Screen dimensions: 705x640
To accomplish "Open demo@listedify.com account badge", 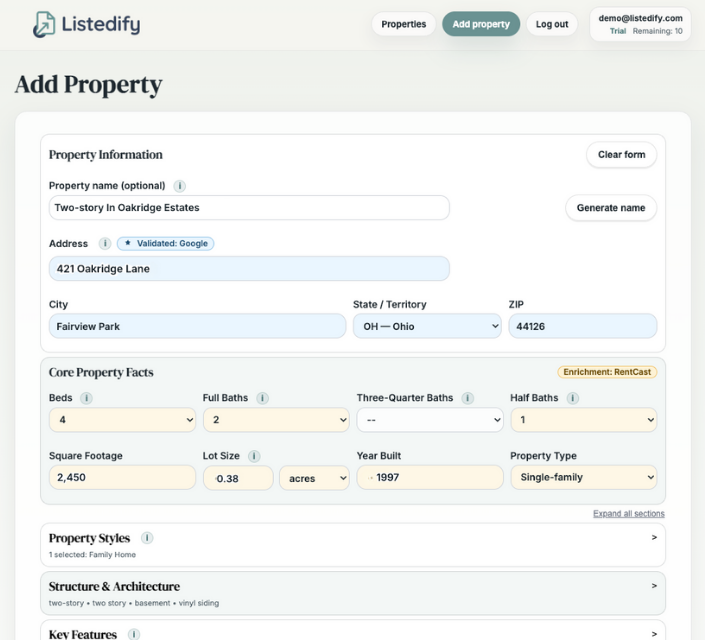I will (x=640, y=24).
